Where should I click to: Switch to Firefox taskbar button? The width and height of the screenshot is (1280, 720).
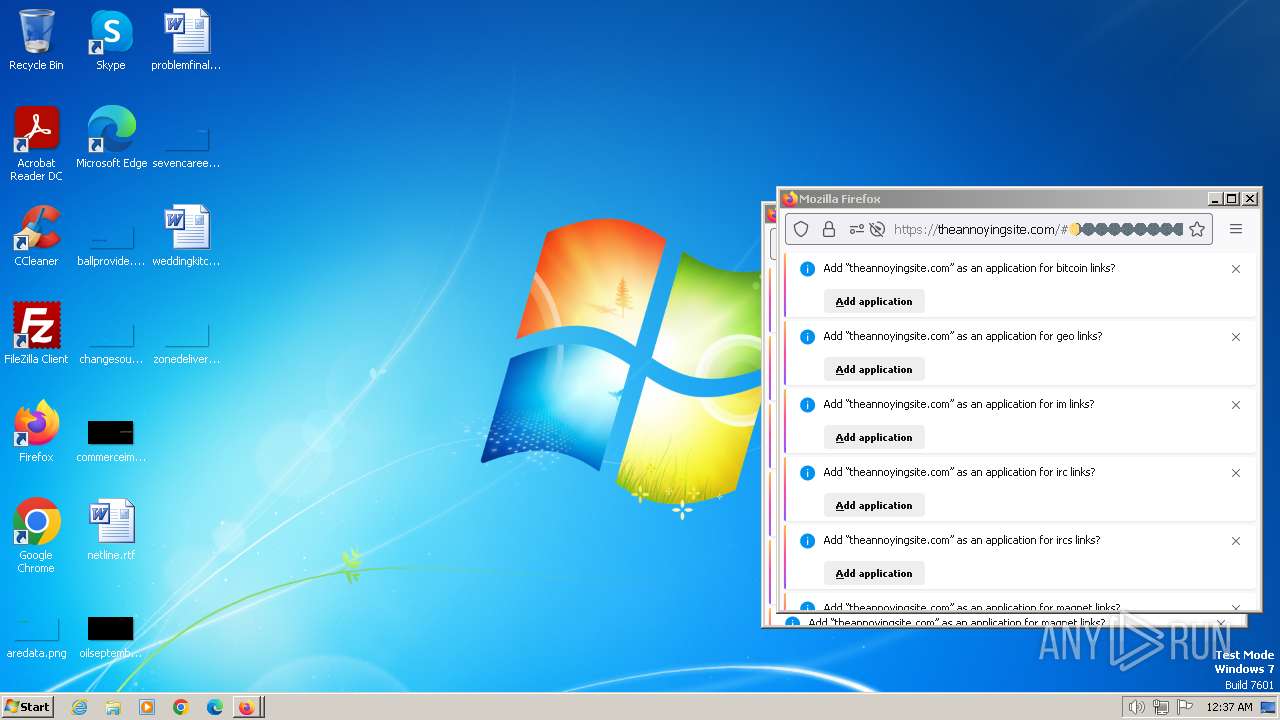pyautogui.click(x=247, y=707)
